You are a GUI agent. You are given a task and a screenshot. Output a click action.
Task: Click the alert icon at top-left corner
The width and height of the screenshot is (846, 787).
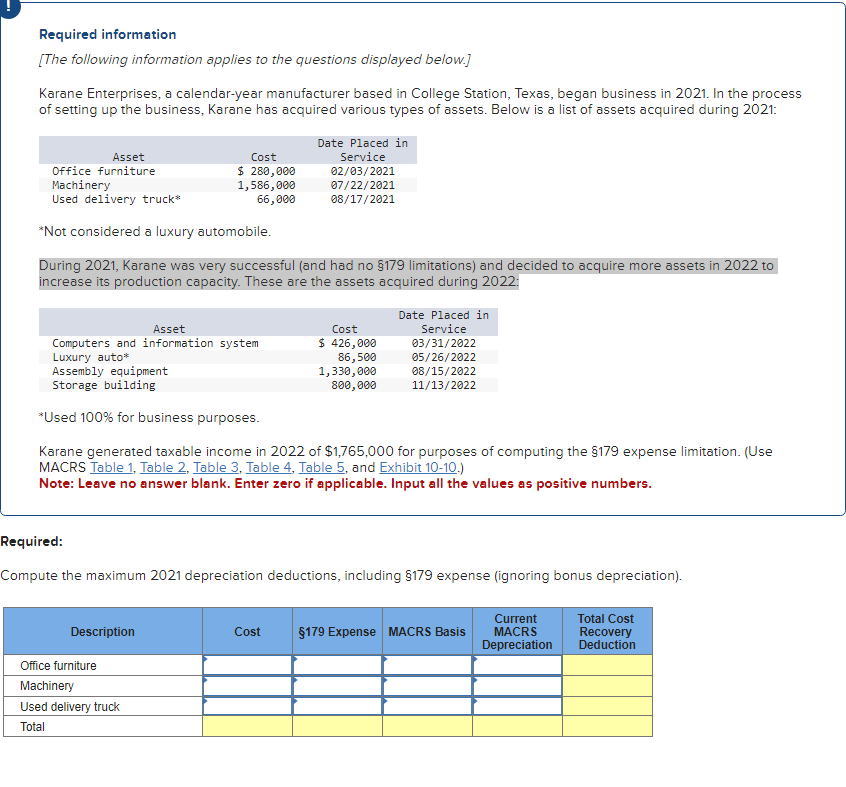pyautogui.click(x=8, y=6)
